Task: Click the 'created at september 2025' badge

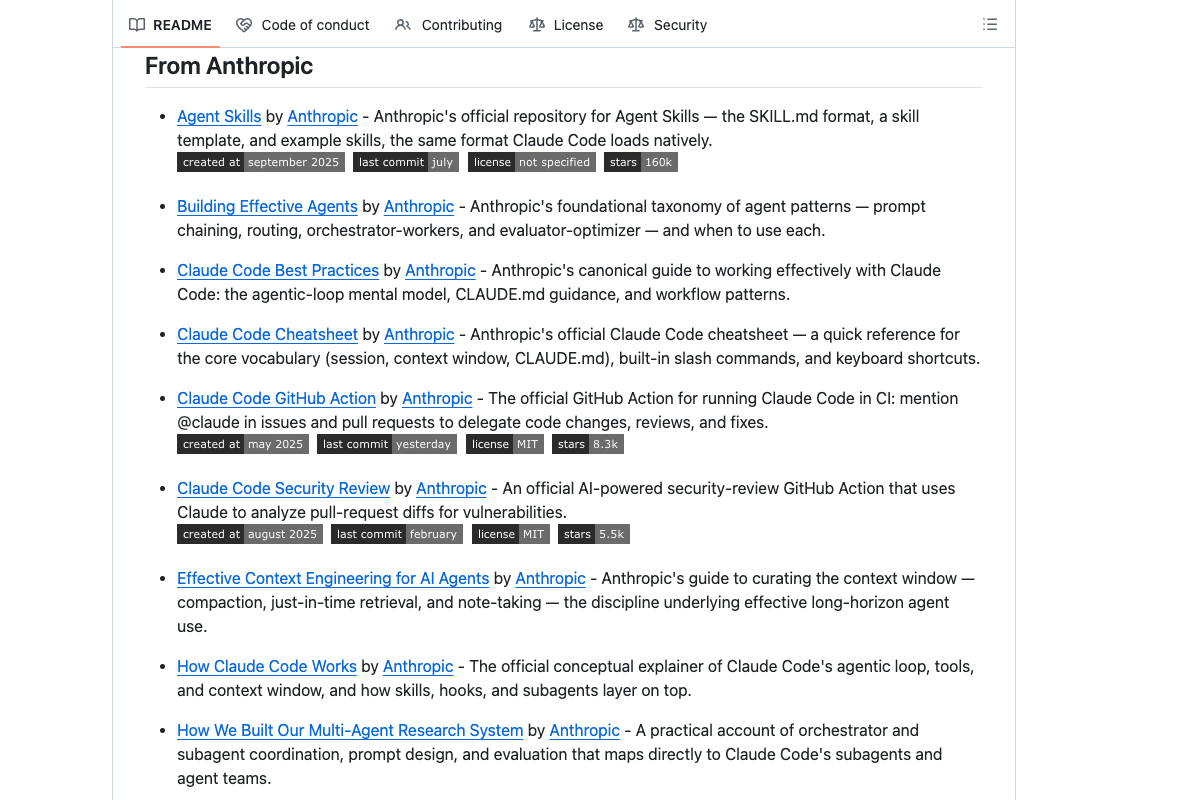Action: 261,162
